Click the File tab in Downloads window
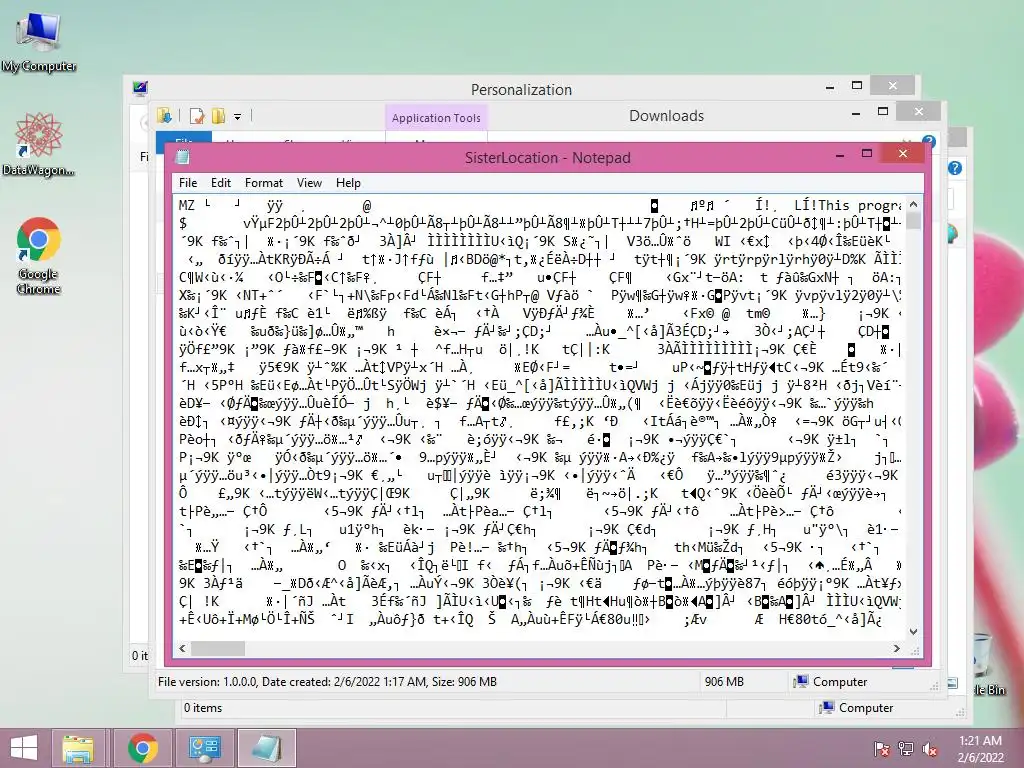1024x768 pixels. [184, 138]
